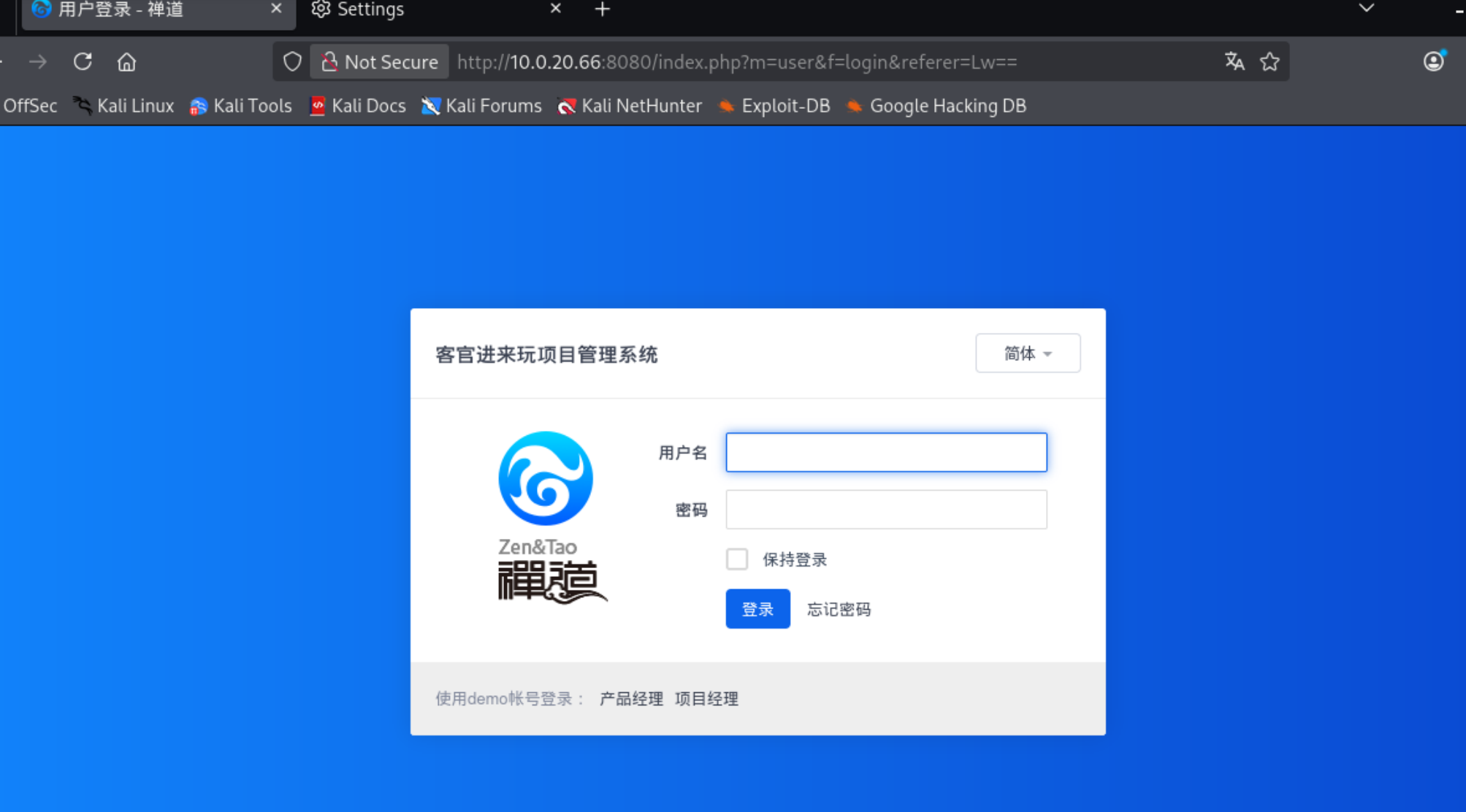This screenshot has width=1466, height=812.
Task: Click the ZenTao logo image
Action: (546, 516)
